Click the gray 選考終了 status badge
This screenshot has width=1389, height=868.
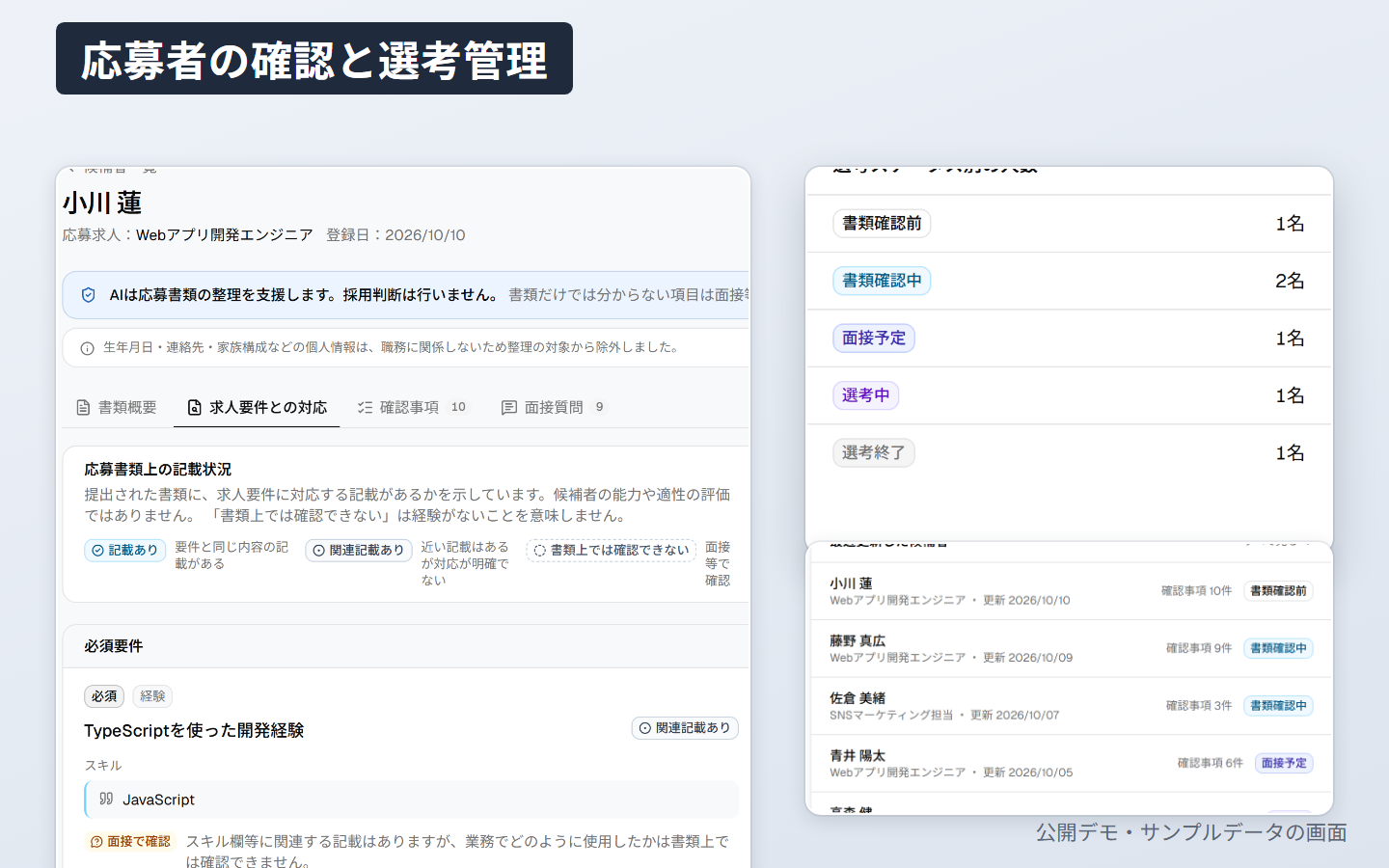[x=874, y=452]
